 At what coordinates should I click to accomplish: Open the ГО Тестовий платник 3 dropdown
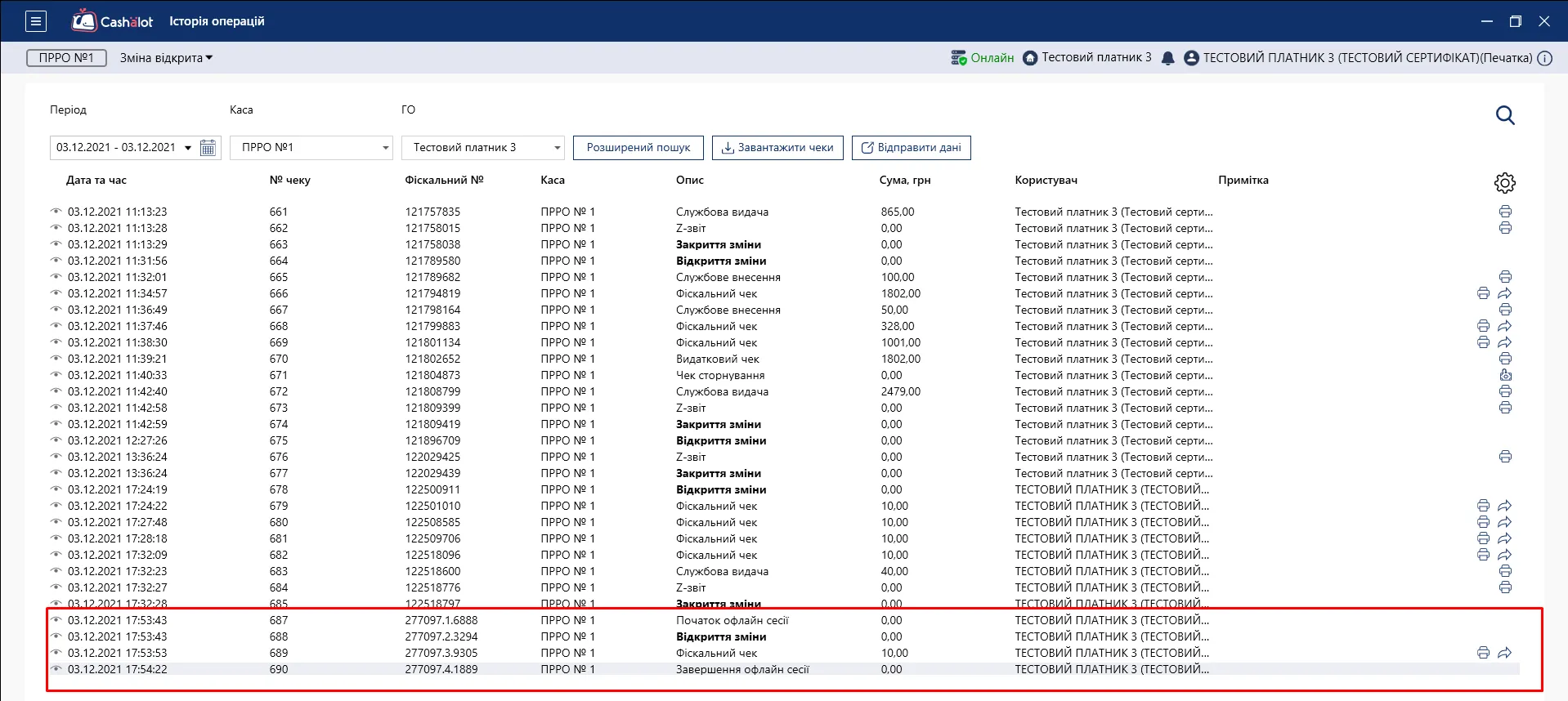(483, 148)
